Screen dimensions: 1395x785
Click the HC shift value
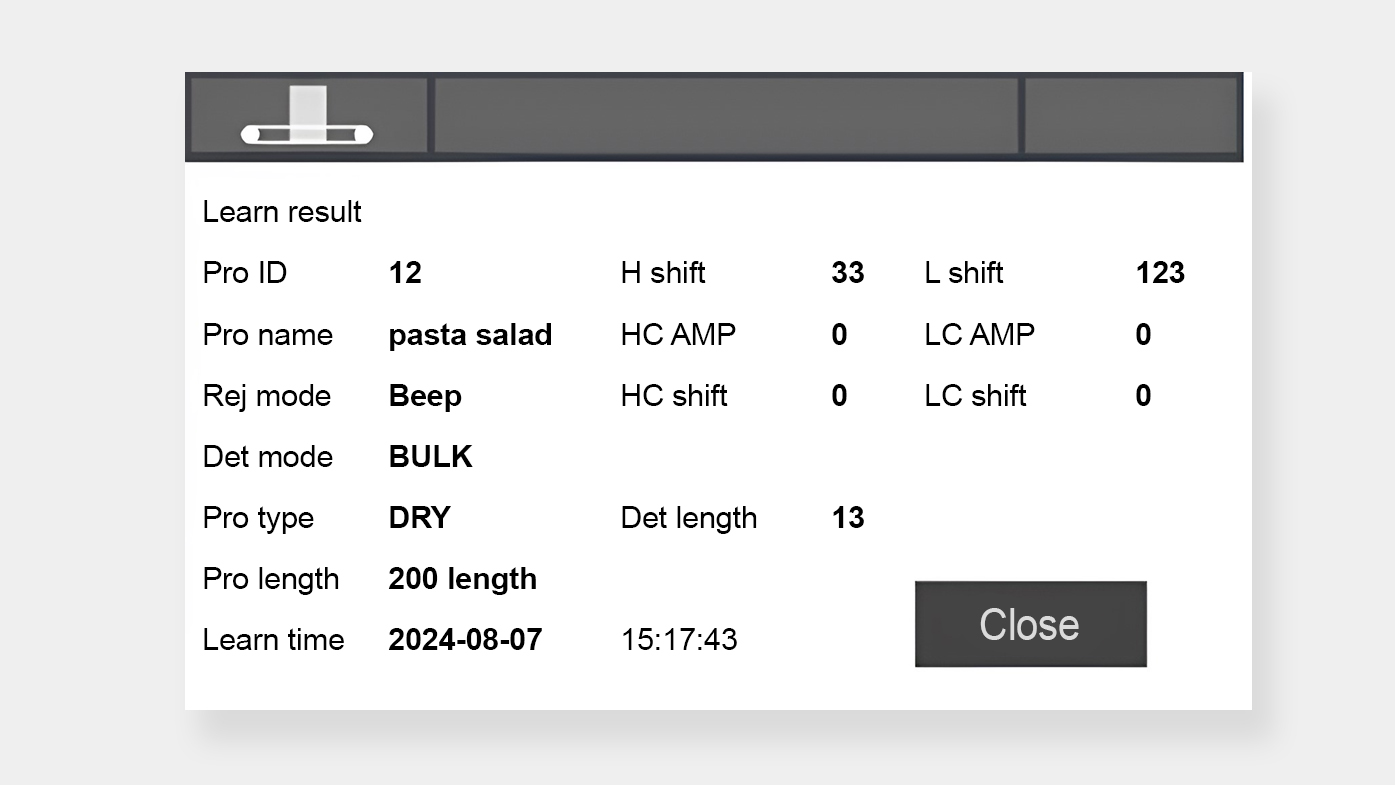(x=839, y=396)
